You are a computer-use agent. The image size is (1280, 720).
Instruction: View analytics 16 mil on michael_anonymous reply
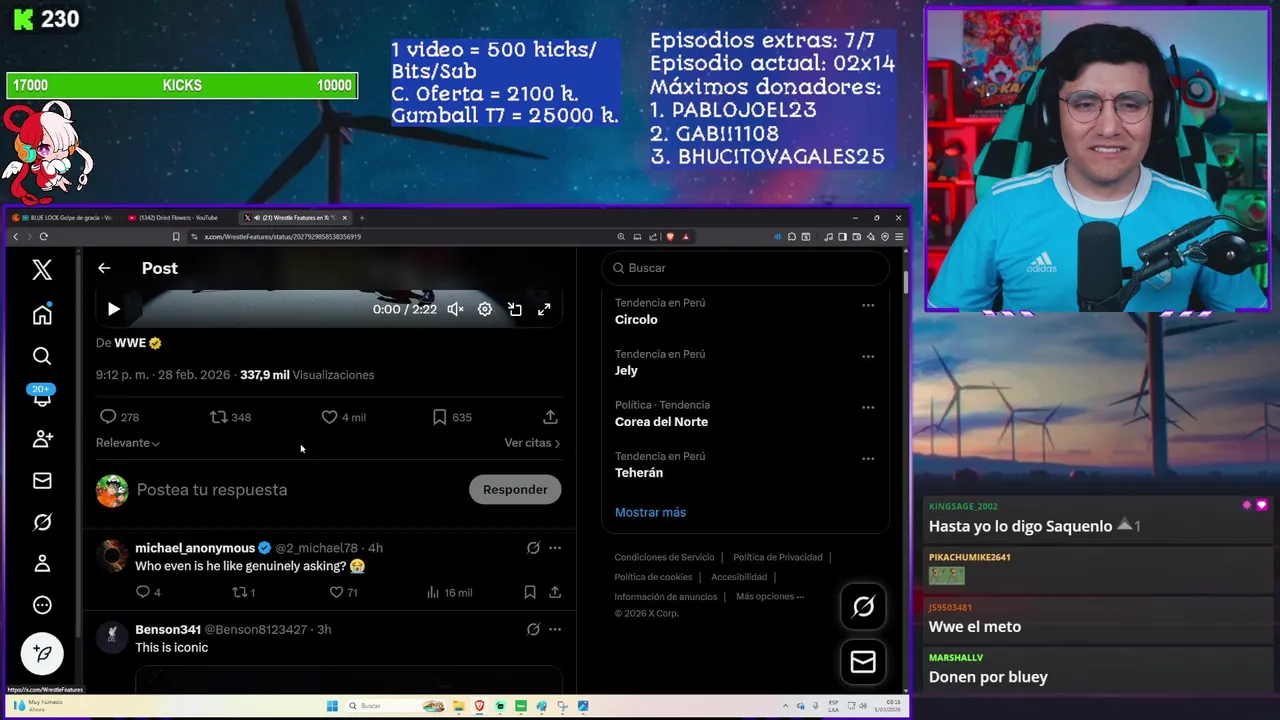[x=449, y=593]
